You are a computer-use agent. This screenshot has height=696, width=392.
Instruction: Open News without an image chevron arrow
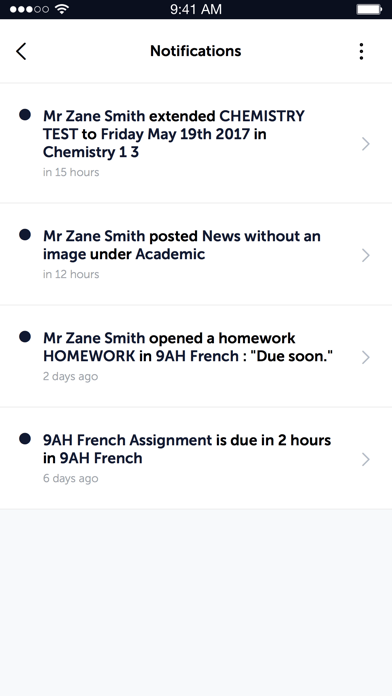tap(366, 255)
